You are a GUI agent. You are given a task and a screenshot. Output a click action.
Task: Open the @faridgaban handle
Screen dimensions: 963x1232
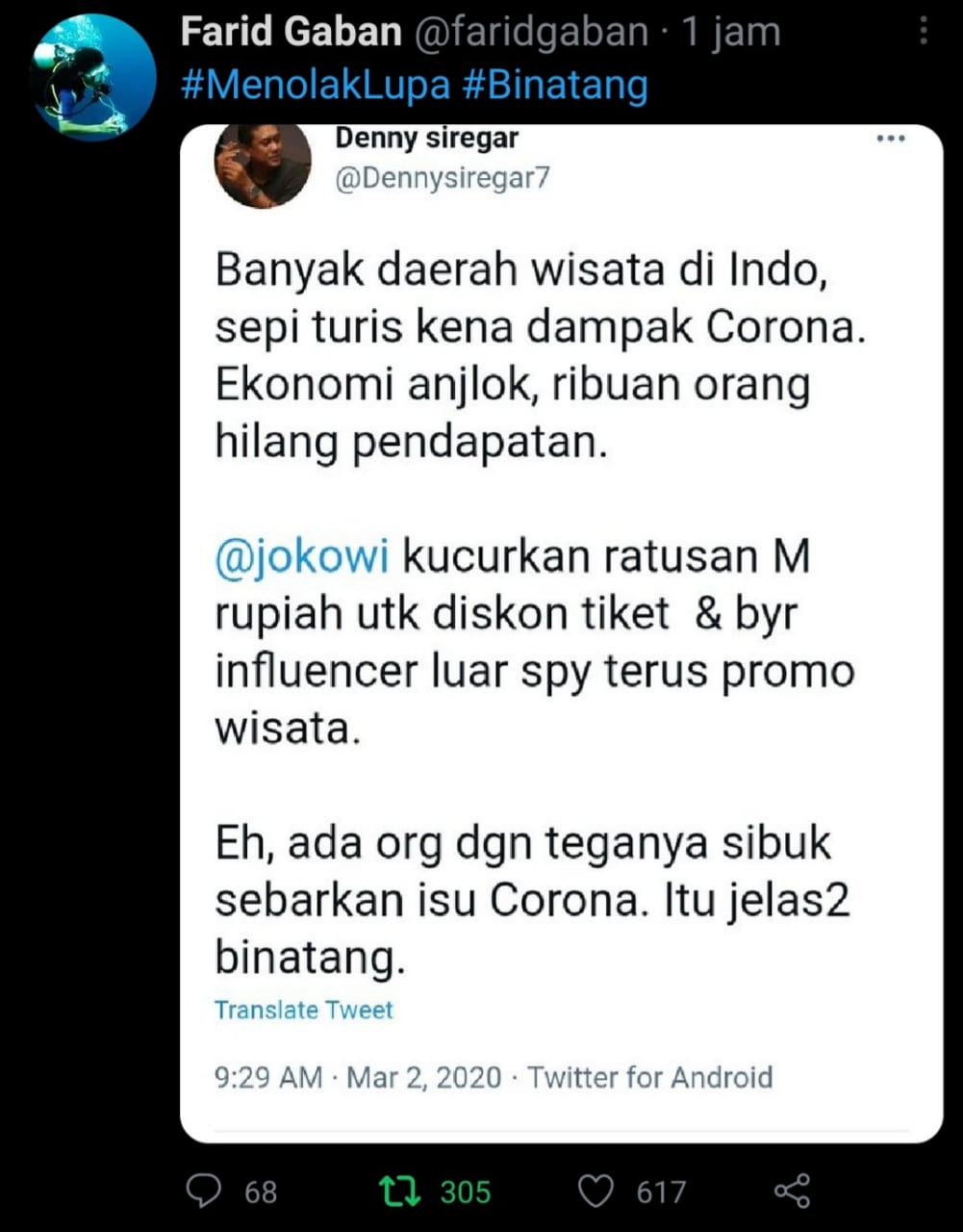(x=531, y=33)
